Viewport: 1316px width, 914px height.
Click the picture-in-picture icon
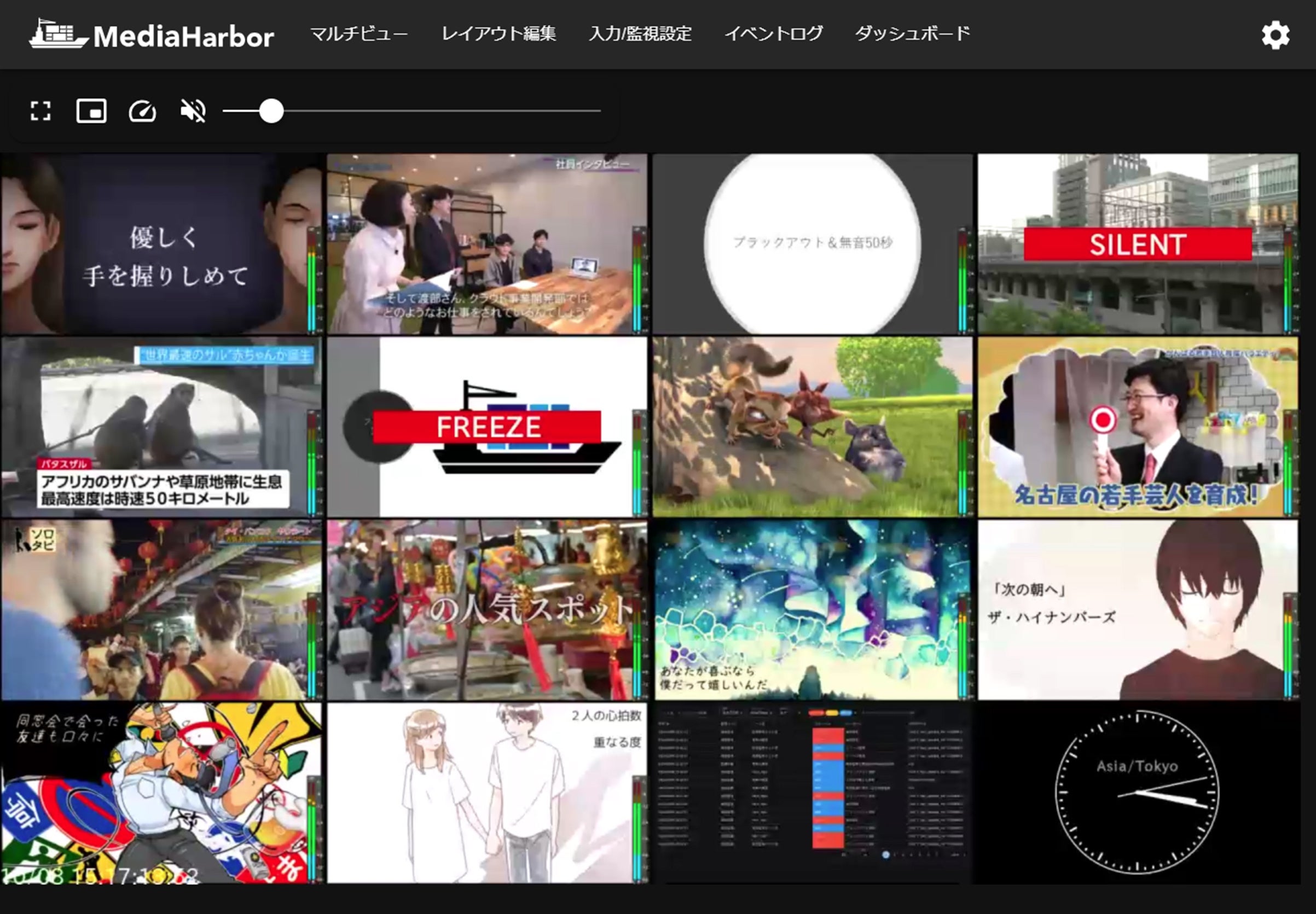click(x=92, y=111)
